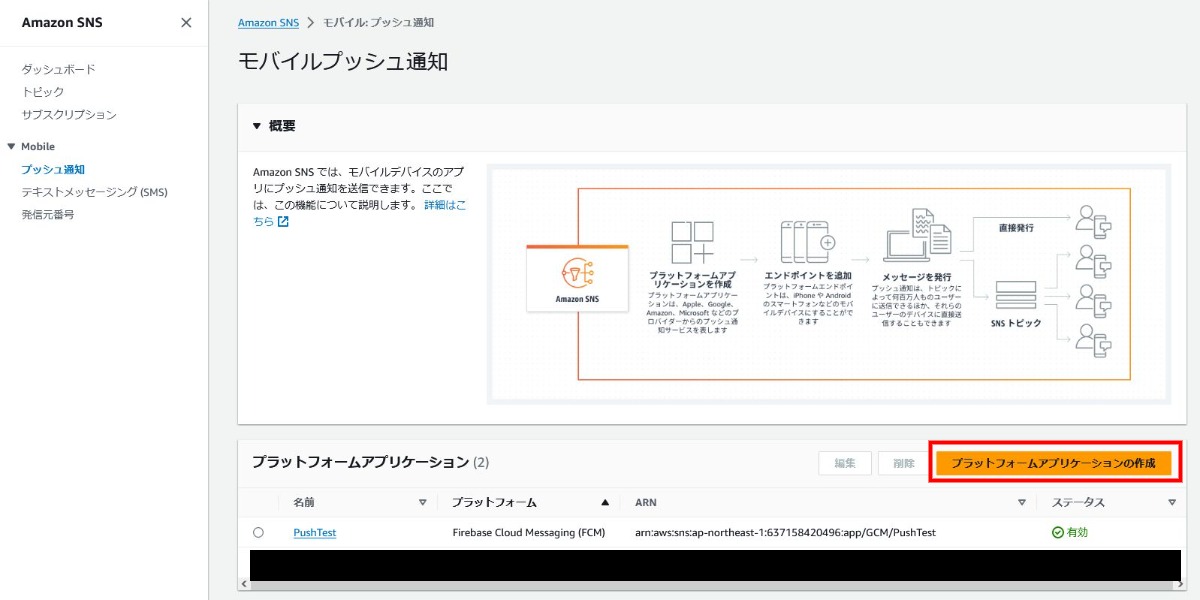Screen dimensions: 1200x600
Task: Click the Amazon SNS sidebar title
Action: pos(62,23)
